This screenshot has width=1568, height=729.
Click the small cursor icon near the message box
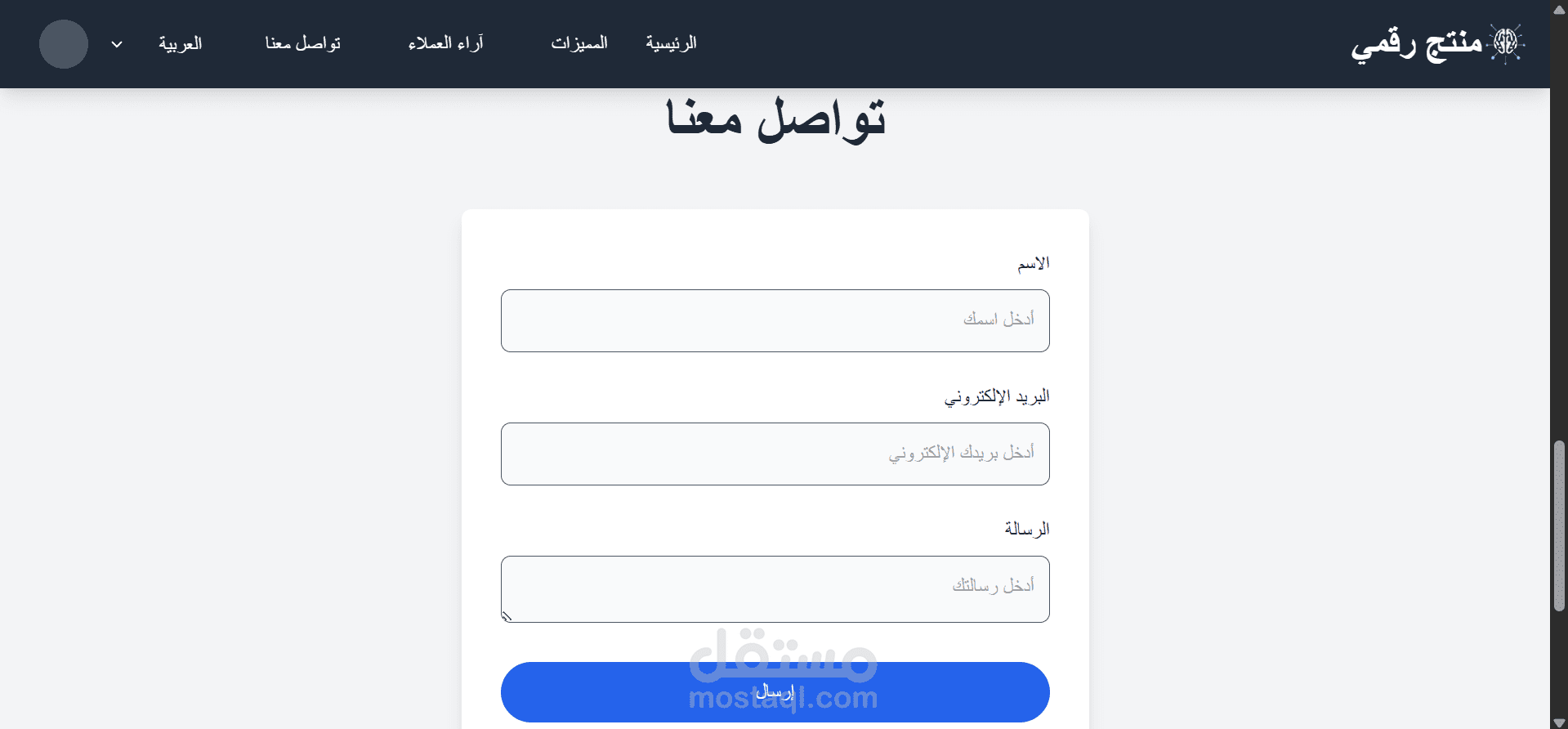pos(507,616)
